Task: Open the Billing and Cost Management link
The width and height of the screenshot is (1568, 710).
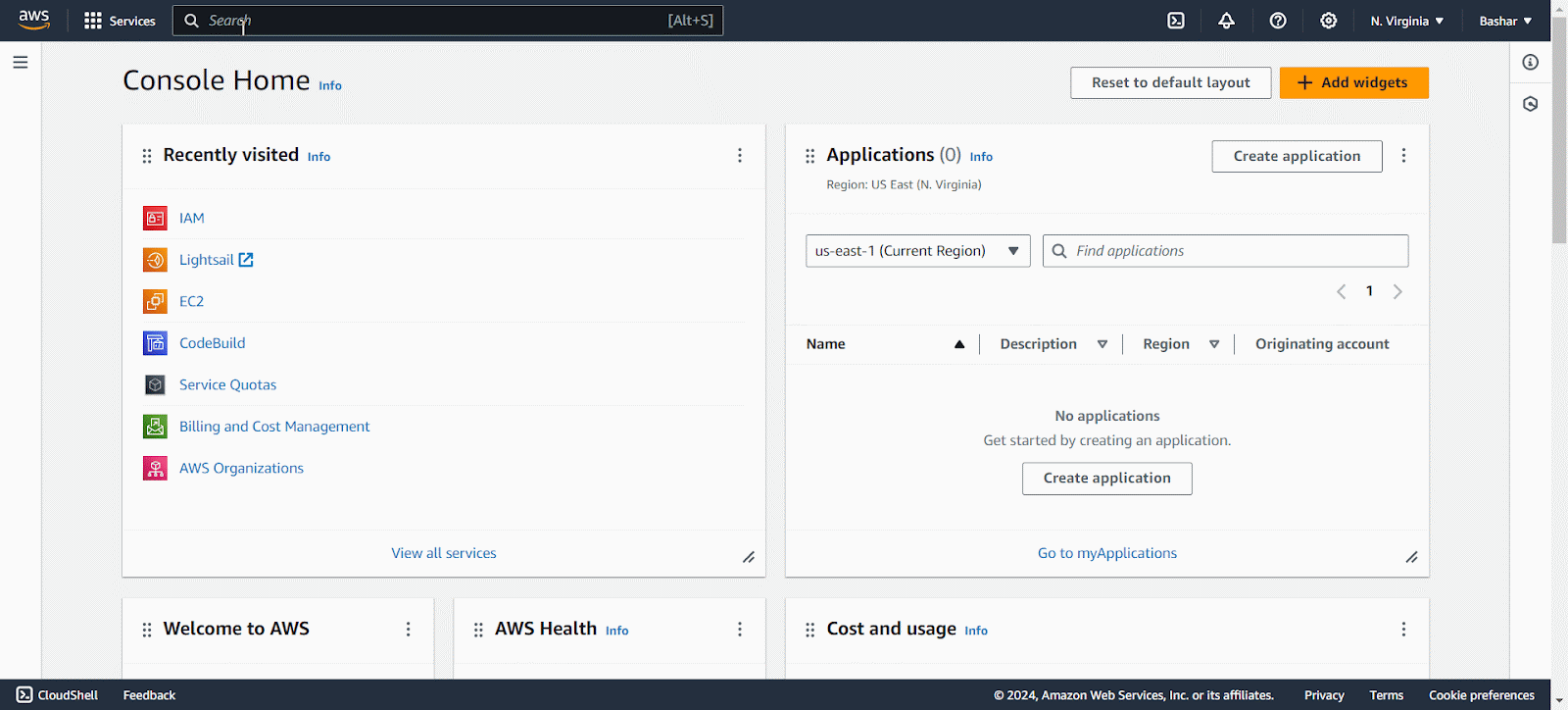Action: tap(274, 427)
